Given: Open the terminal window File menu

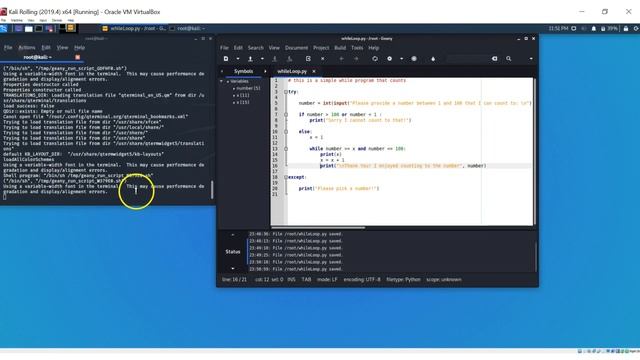Looking at the screenshot, I should [x=8, y=47].
